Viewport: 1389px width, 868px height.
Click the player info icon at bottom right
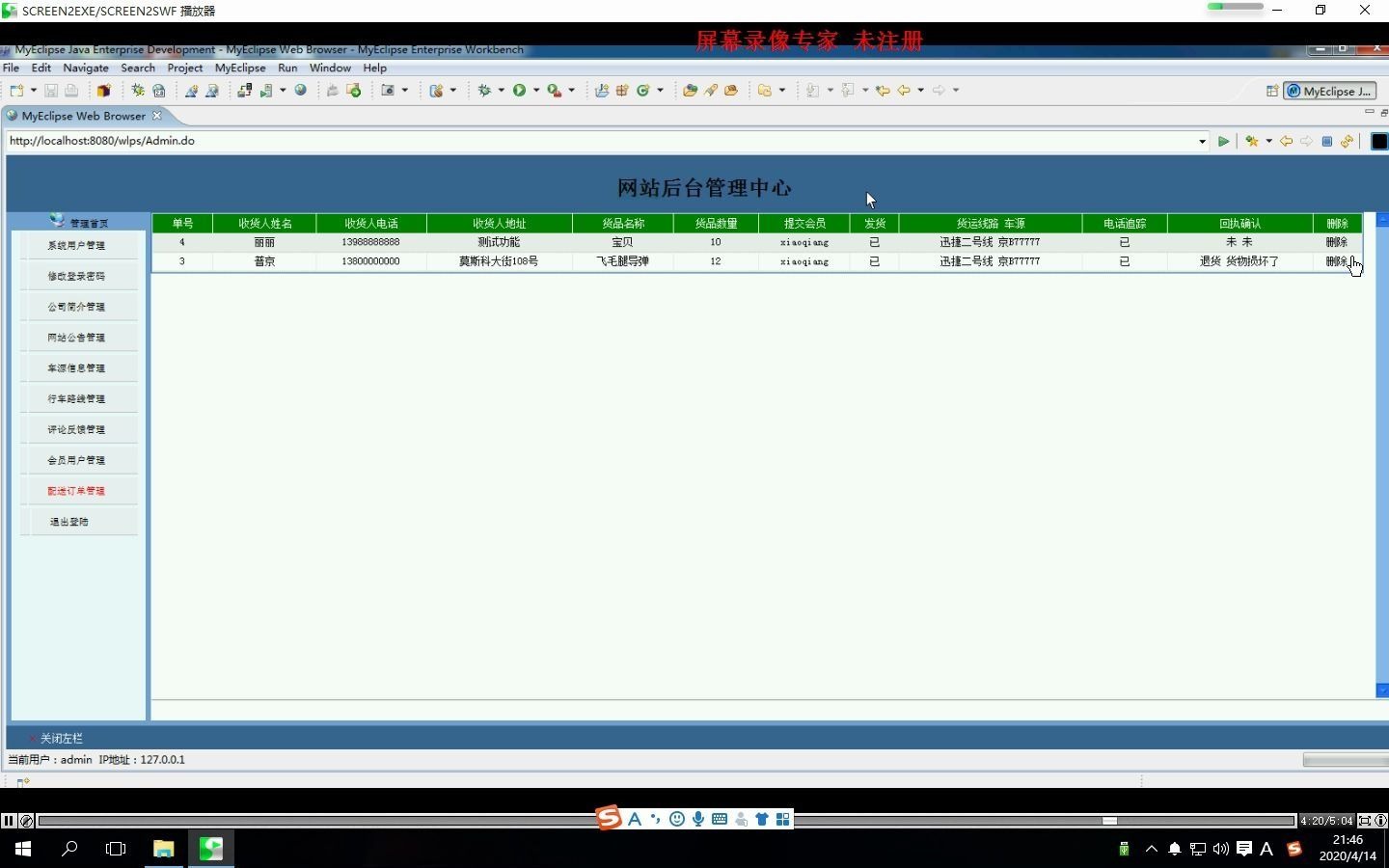coord(1380,821)
